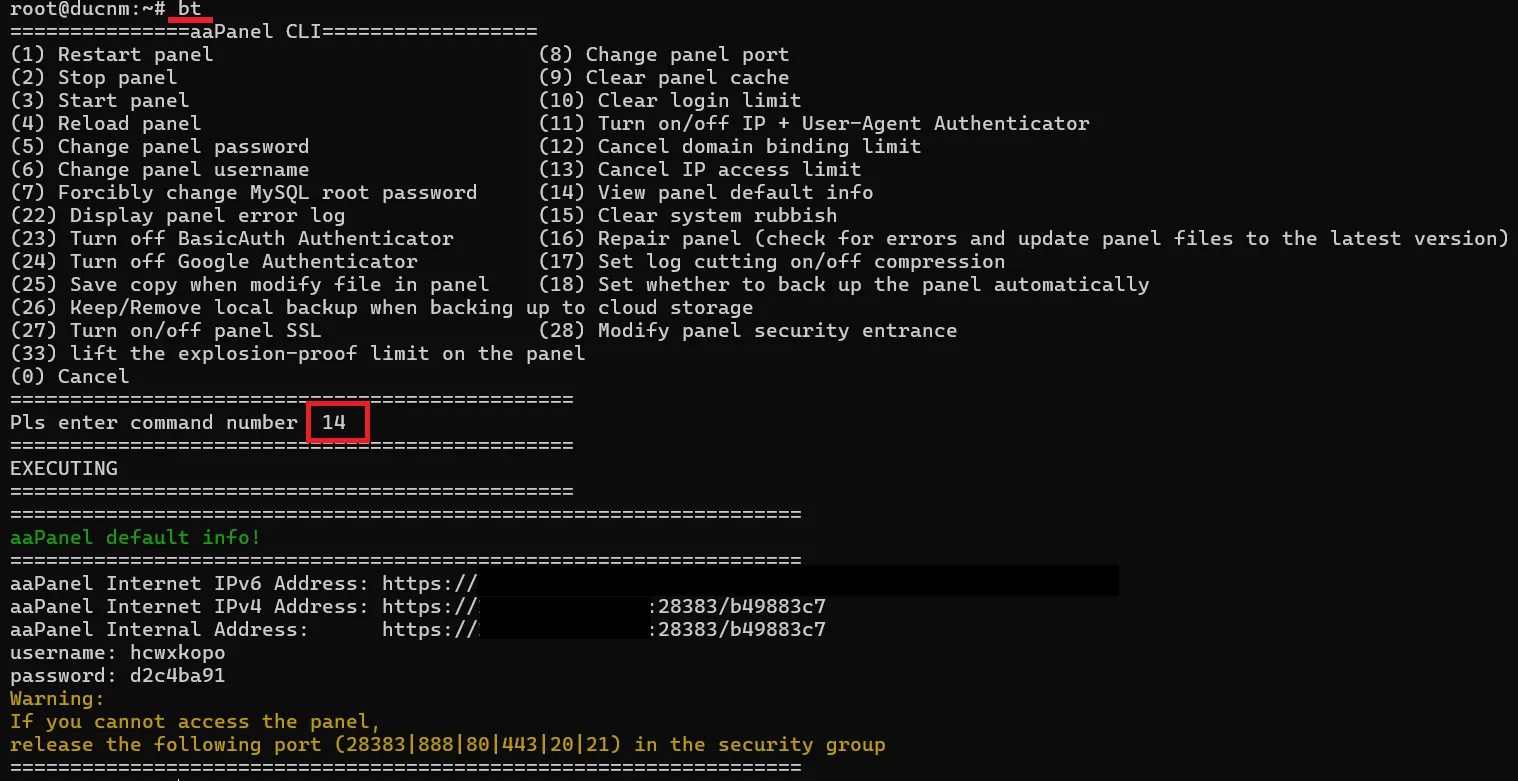Click the "(28) Modify panel security entrance" entry

coord(747,330)
